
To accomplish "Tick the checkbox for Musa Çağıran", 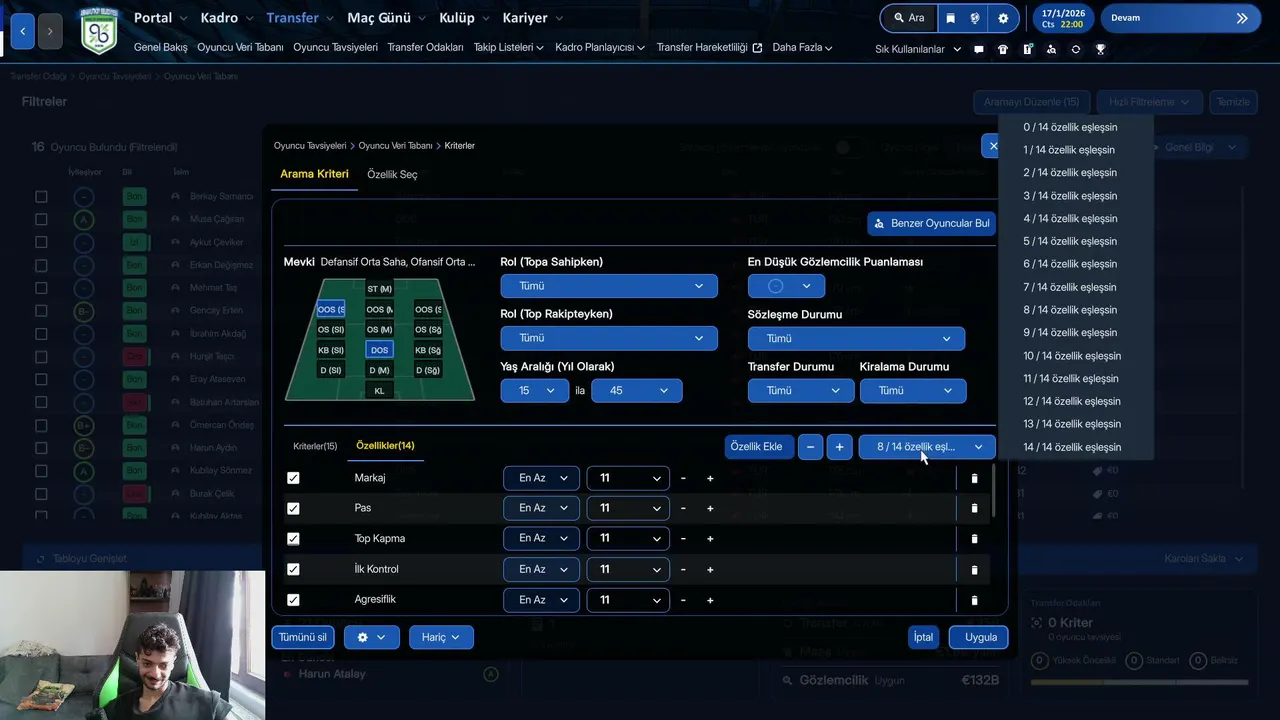I will point(41,219).
